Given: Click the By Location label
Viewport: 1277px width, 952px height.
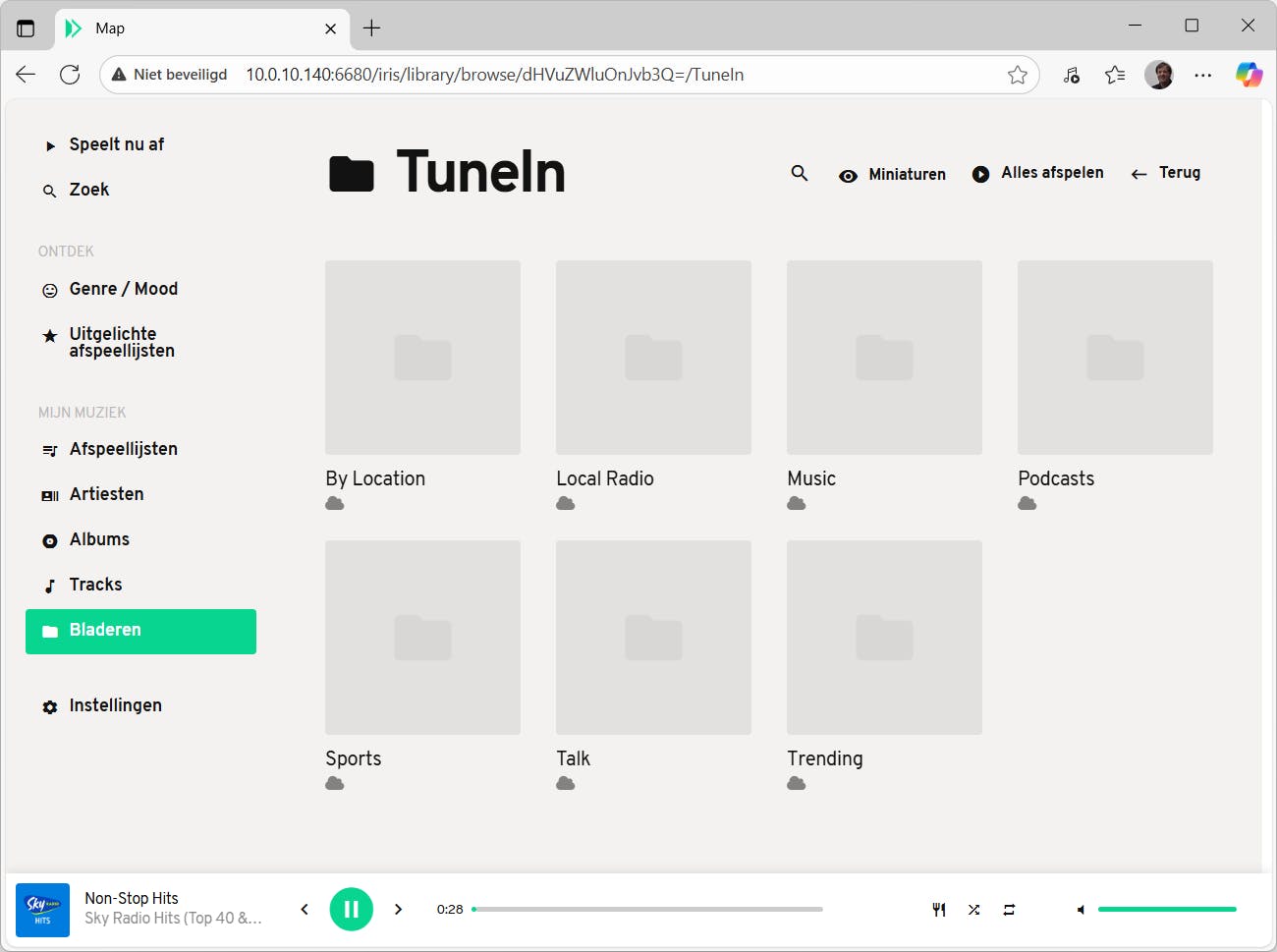Looking at the screenshot, I should (375, 478).
